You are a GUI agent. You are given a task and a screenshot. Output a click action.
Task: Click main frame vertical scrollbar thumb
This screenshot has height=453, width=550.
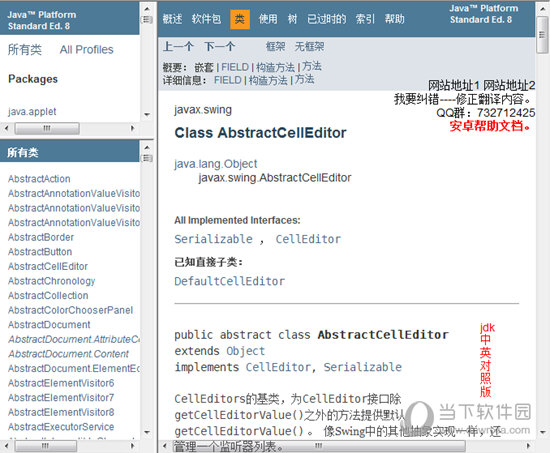click(x=542, y=34)
